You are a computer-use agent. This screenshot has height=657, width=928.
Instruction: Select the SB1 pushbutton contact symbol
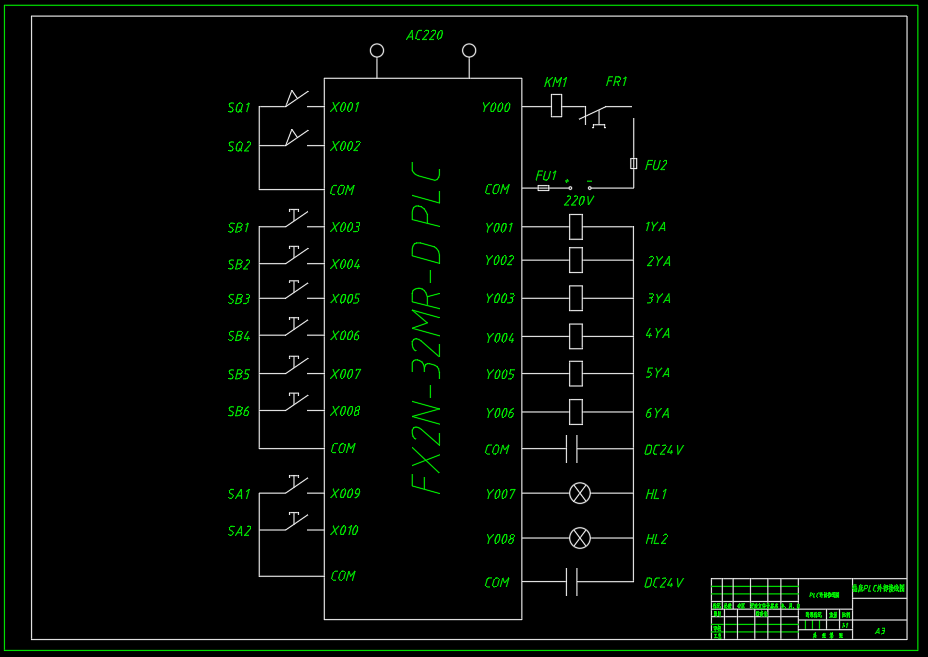297,218
